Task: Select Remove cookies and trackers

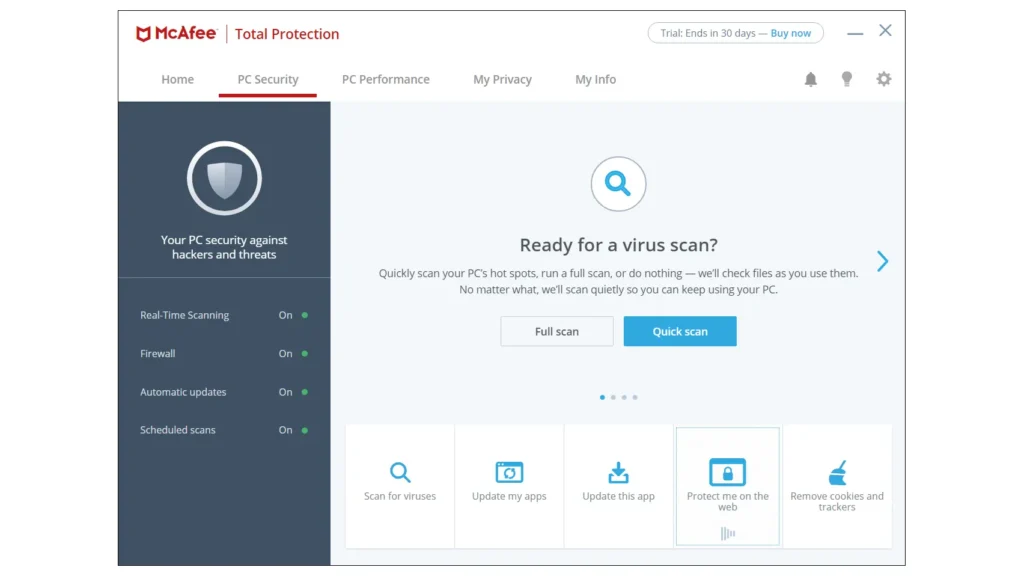Action: pyautogui.click(x=837, y=470)
